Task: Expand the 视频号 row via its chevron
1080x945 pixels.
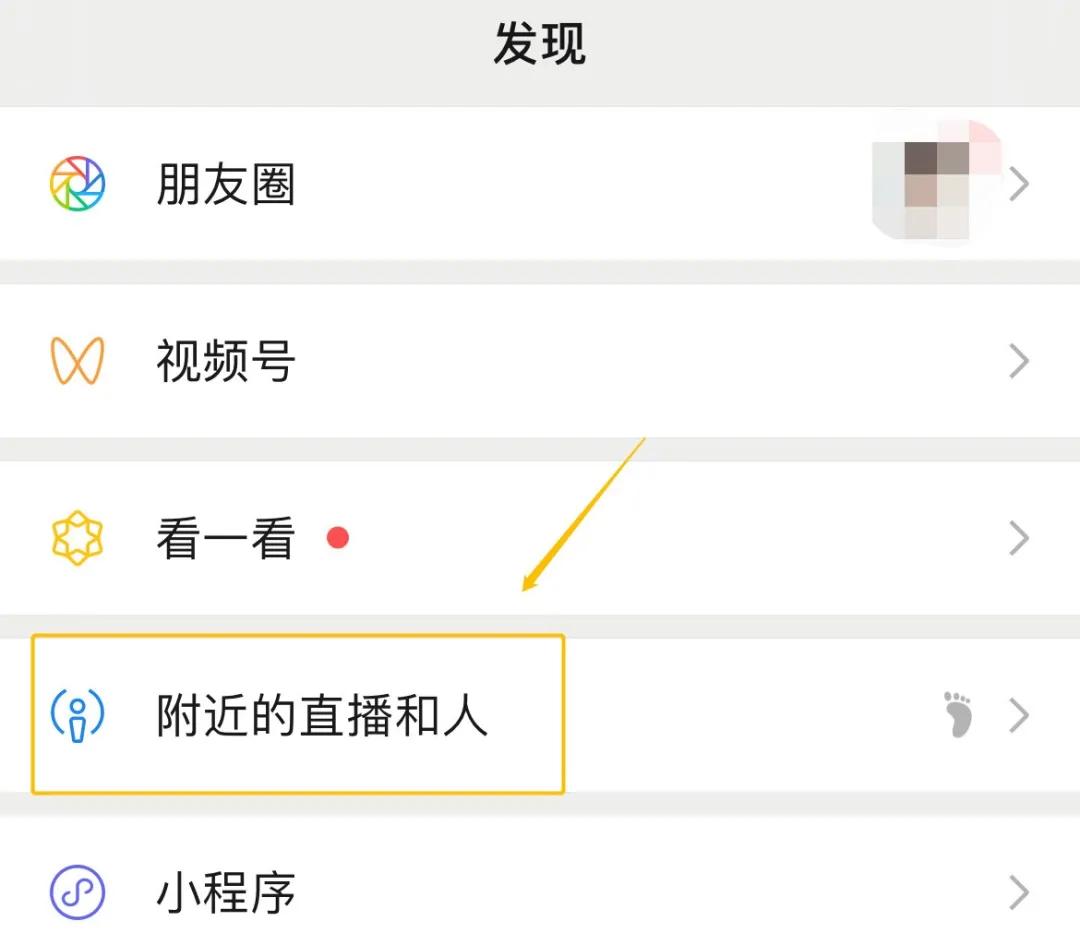Action: [x=1020, y=360]
